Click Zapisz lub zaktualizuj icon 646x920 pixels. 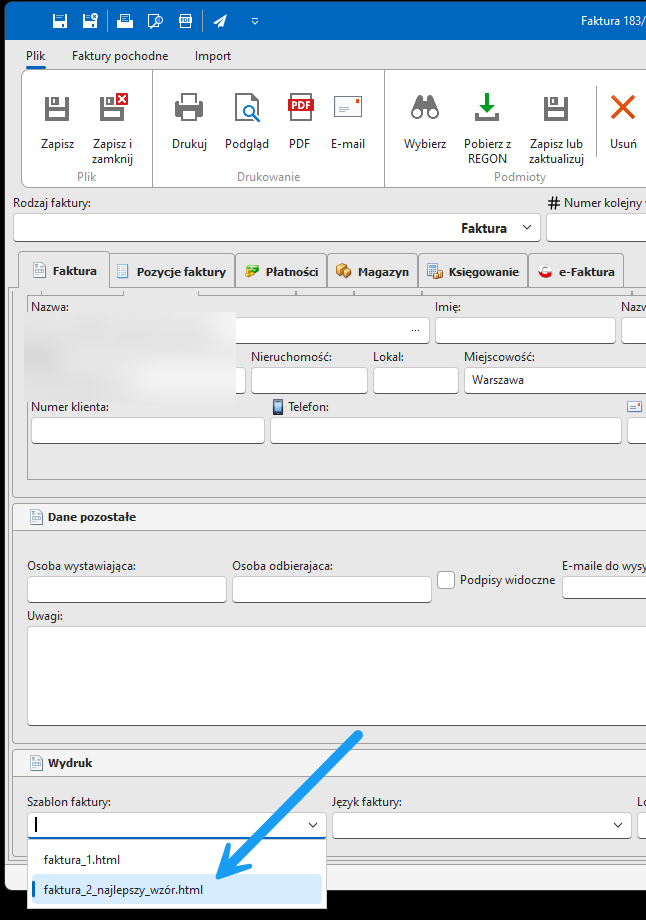tap(555, 108)
